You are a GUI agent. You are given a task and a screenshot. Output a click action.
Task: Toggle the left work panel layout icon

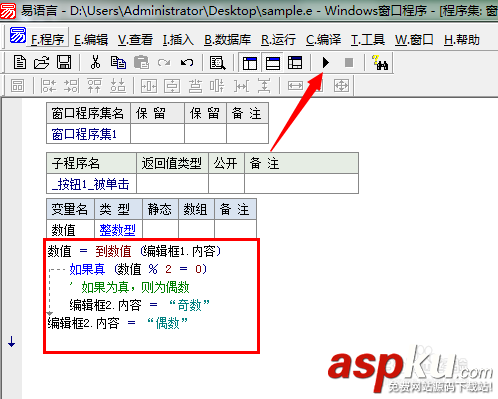click(250, 63)
